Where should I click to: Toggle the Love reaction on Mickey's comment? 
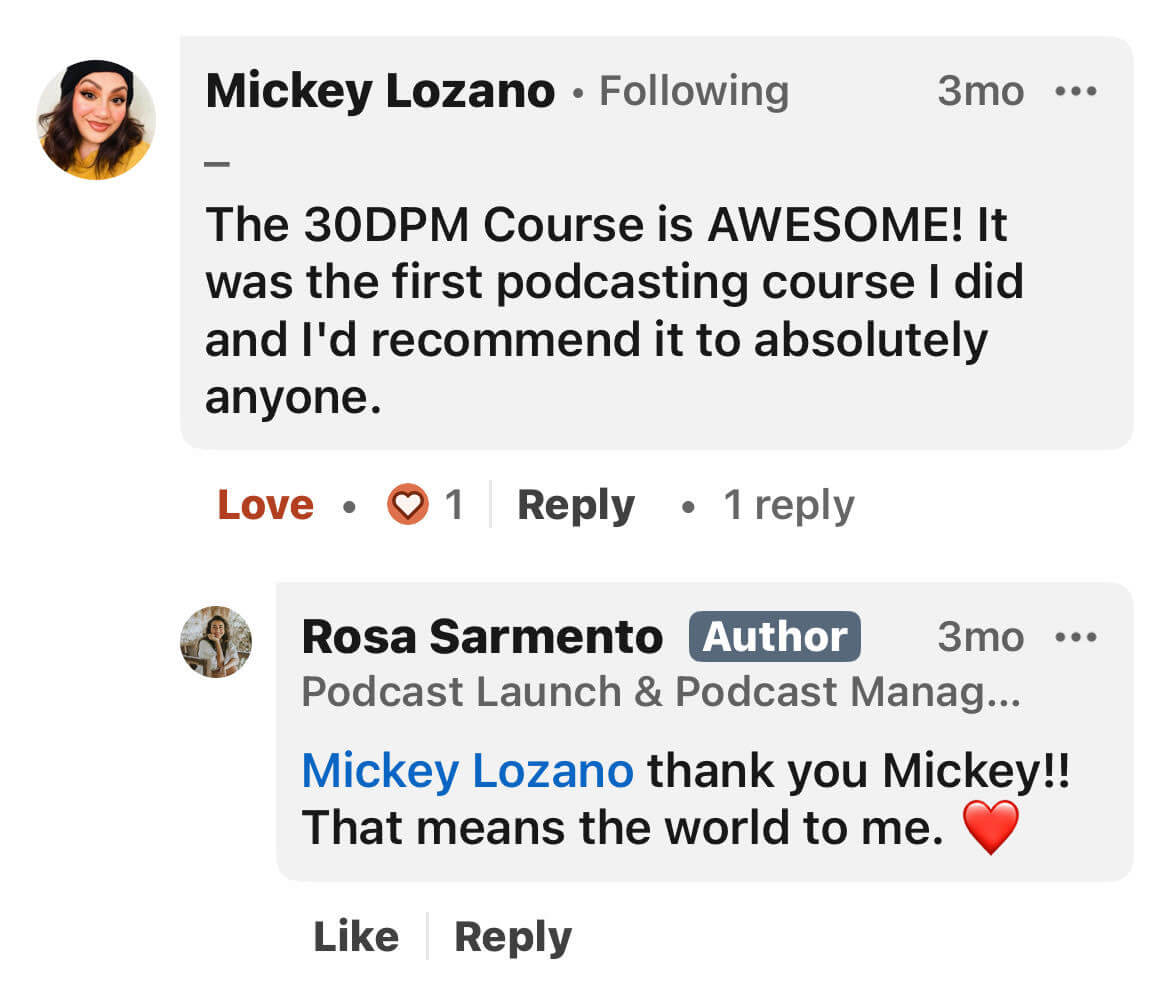[x=265, y=505]
